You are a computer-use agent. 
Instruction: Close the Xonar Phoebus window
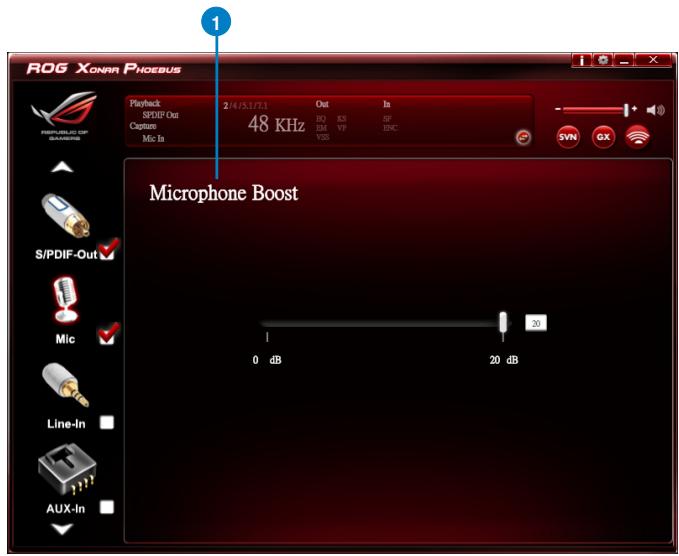[x=653, y=60]
